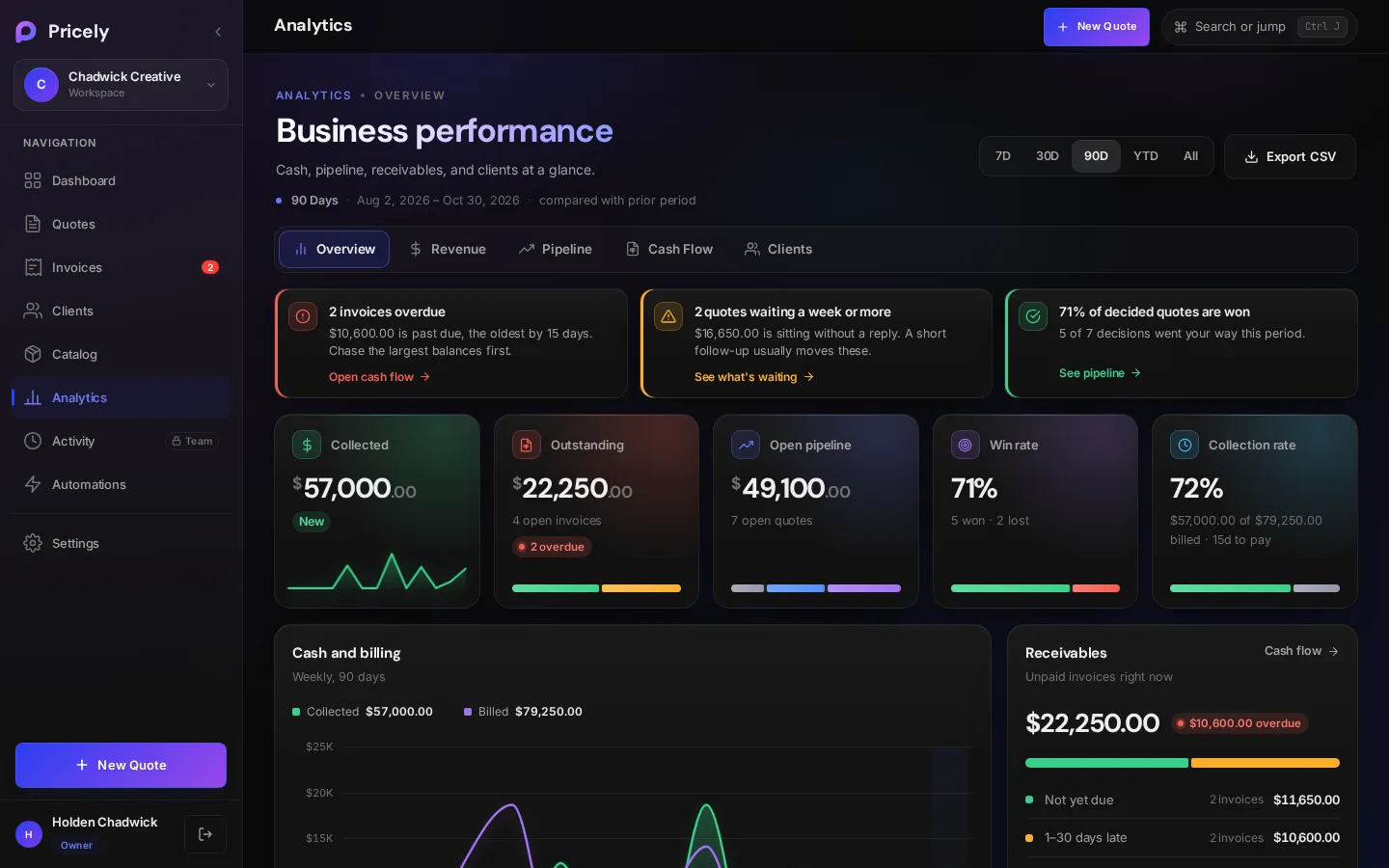Click the sidebar New Quote button
The height and width of the screenshot is (868, 1389).
tap(121, 765)
